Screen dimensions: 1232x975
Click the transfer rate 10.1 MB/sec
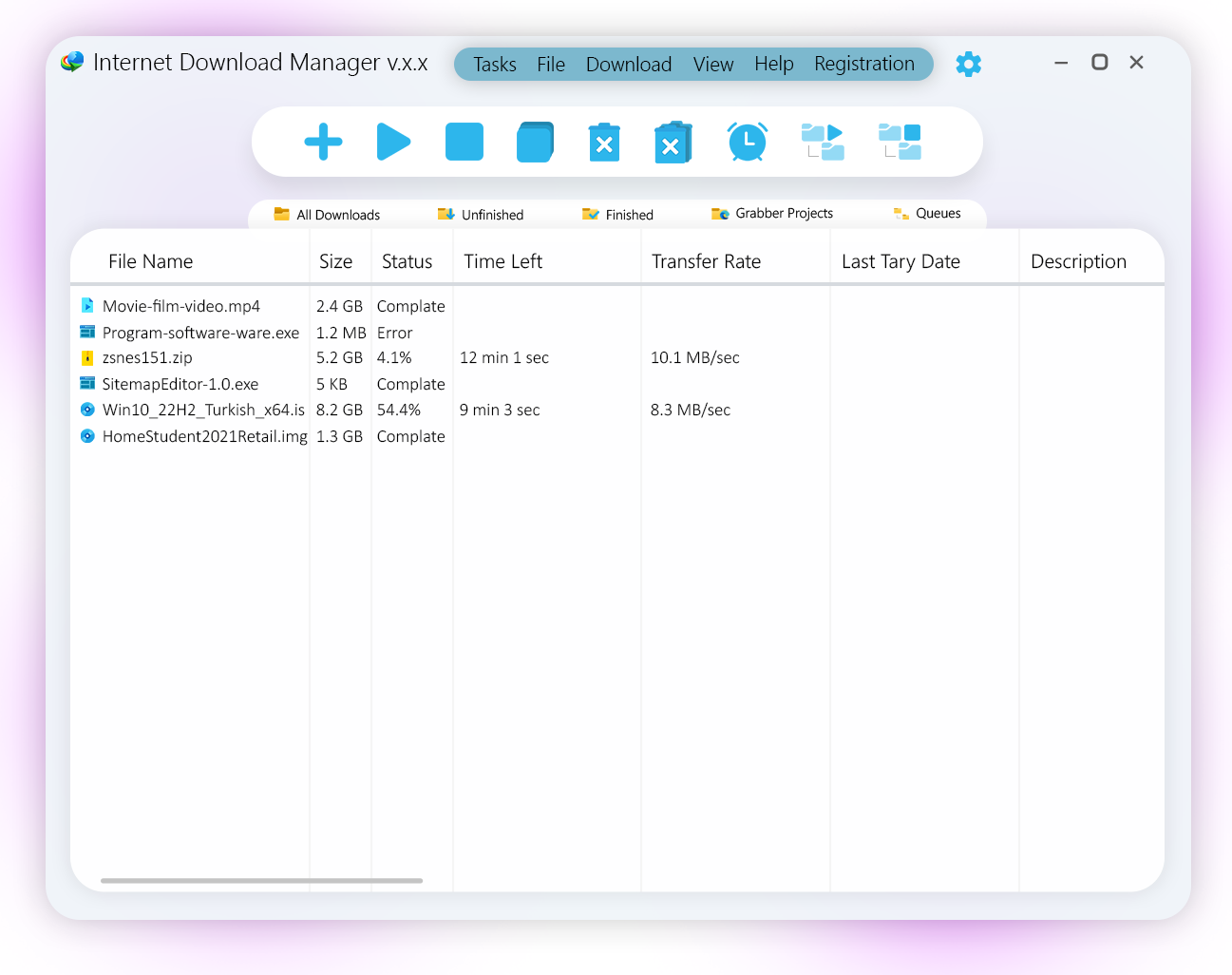(695, 358)
